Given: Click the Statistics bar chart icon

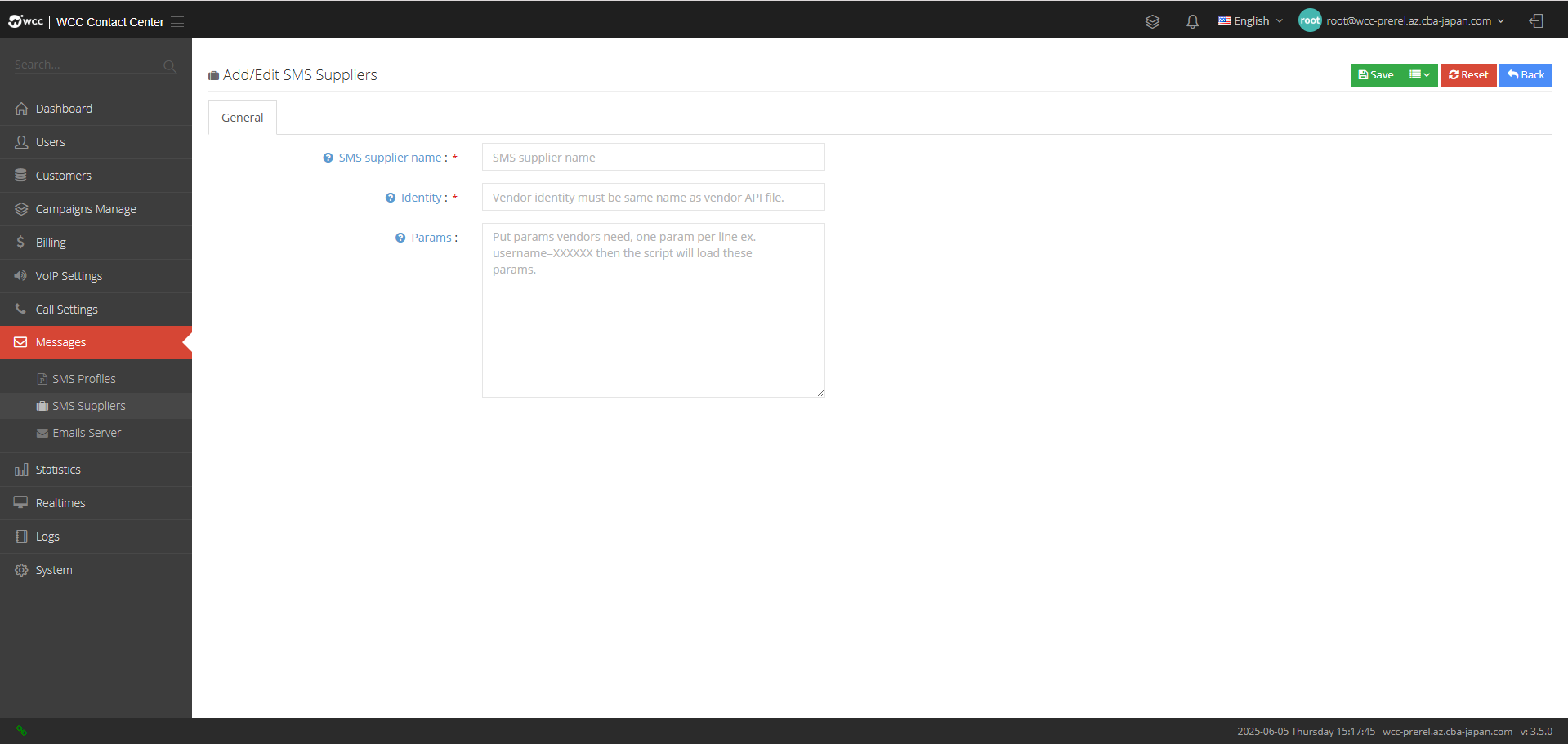Looking at the screenshot, I should click(21, 470).
